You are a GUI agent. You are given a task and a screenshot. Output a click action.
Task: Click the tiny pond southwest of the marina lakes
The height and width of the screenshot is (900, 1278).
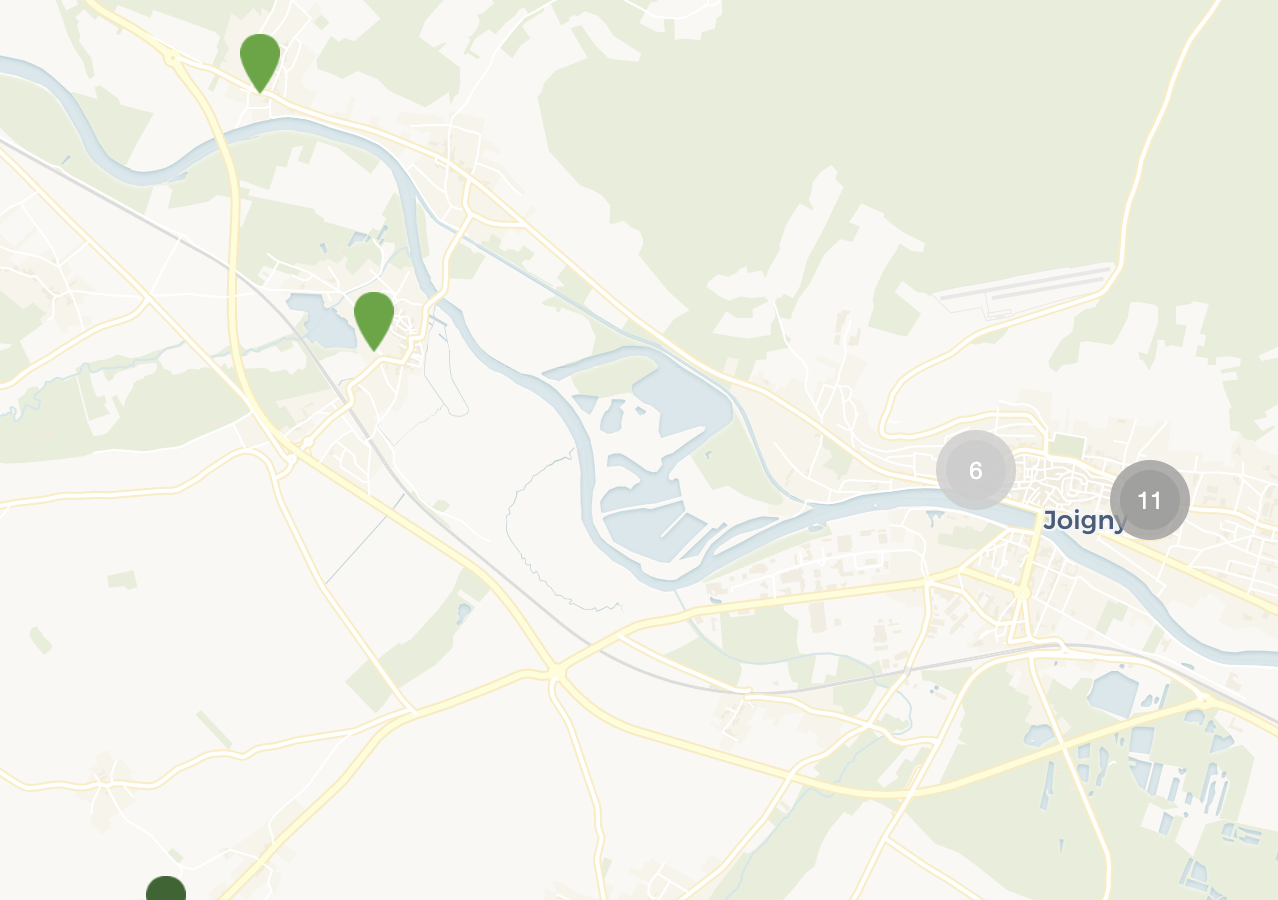462,610
